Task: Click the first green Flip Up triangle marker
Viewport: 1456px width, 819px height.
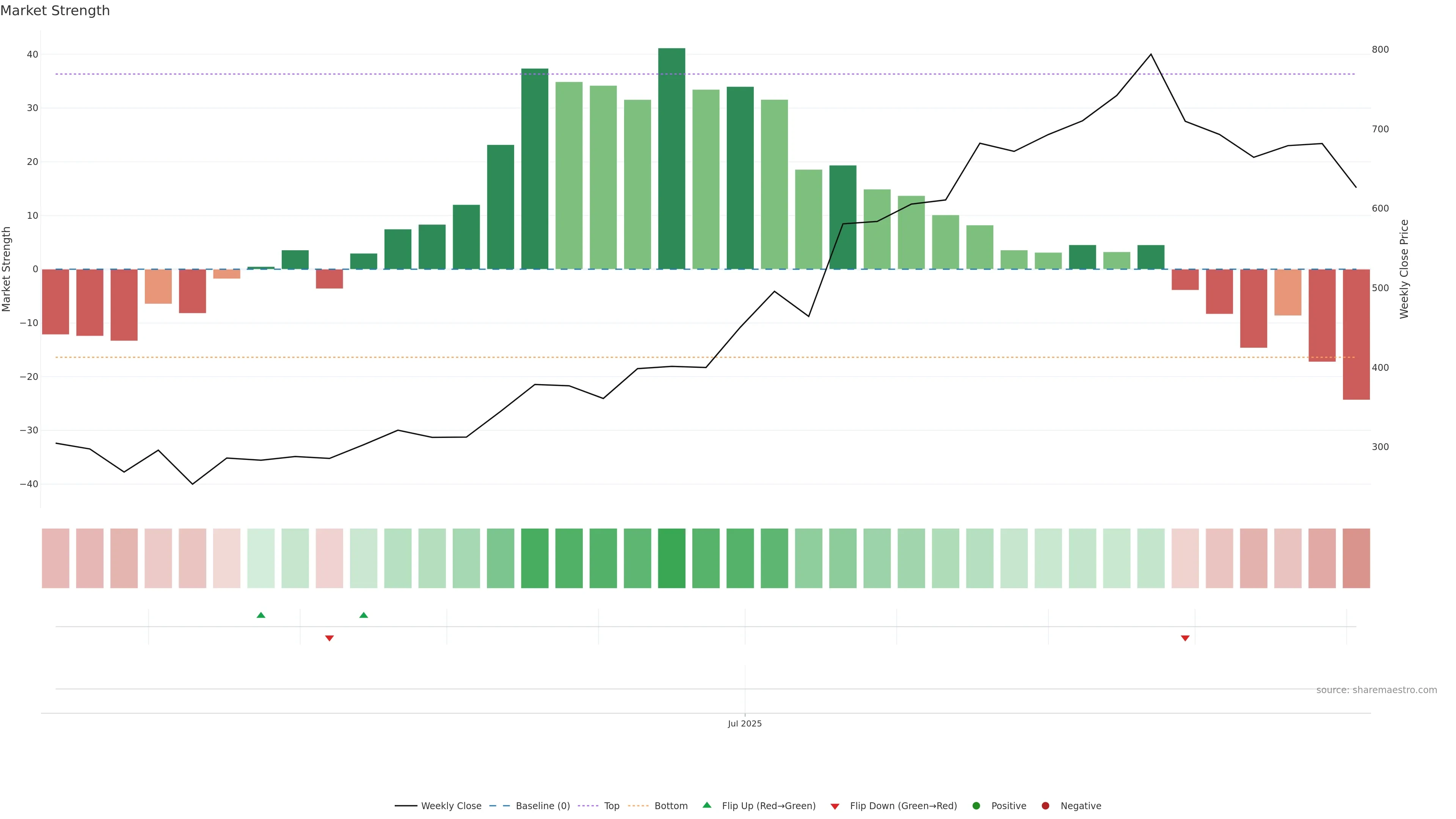Action: [x=260, y=615]
